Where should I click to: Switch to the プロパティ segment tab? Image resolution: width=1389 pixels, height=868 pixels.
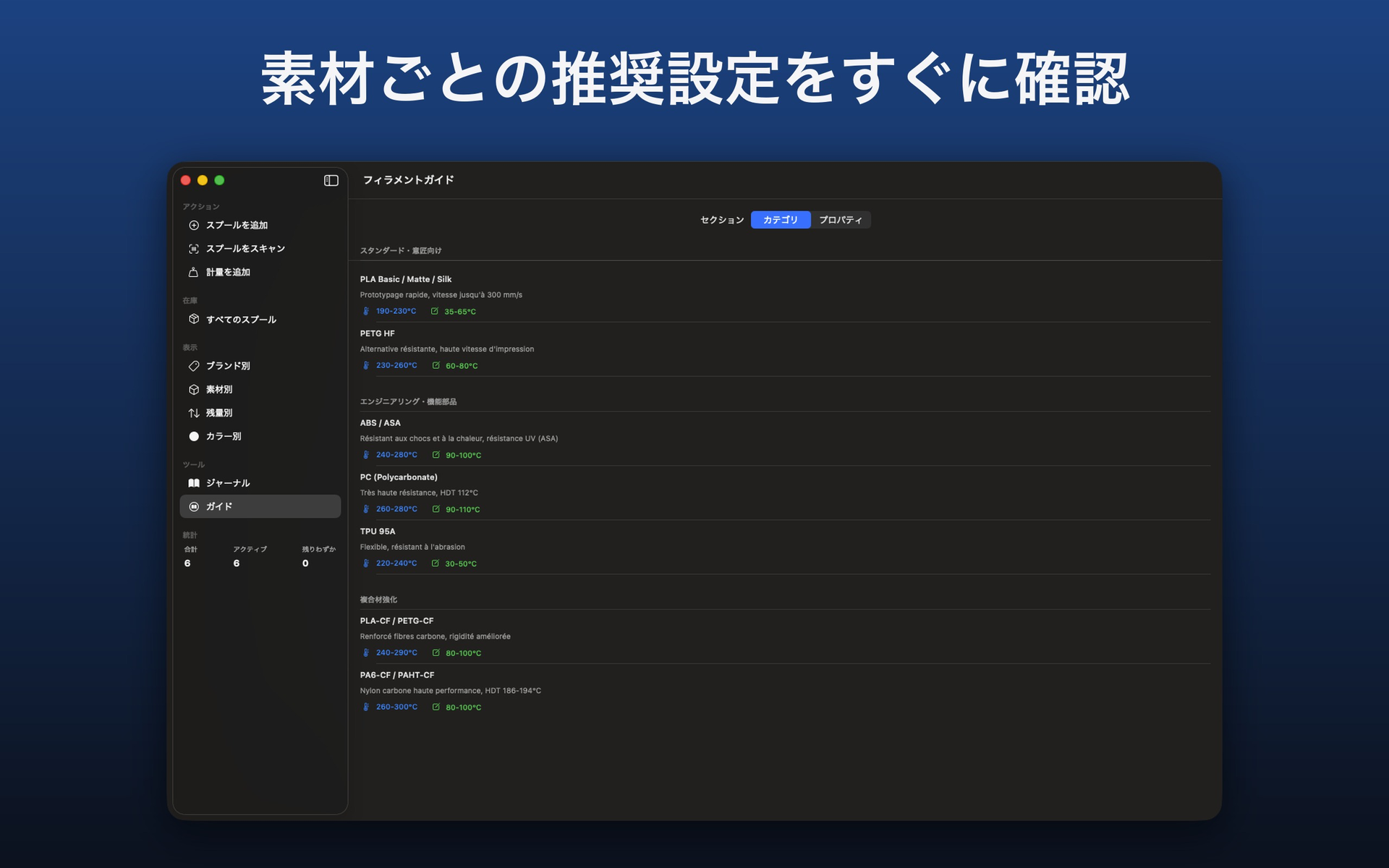click(841, 220)
